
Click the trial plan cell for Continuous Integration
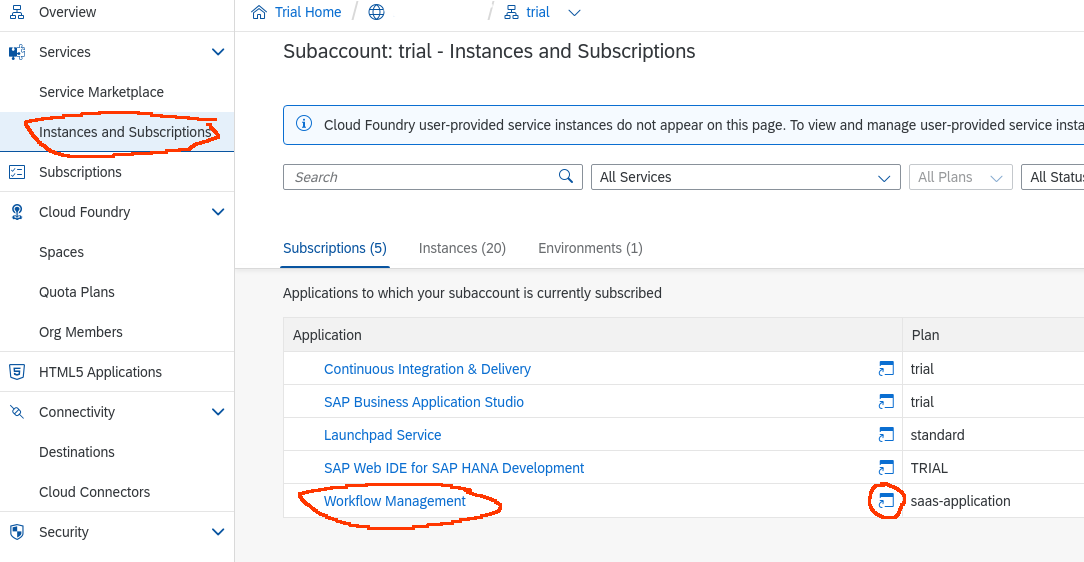922,369
